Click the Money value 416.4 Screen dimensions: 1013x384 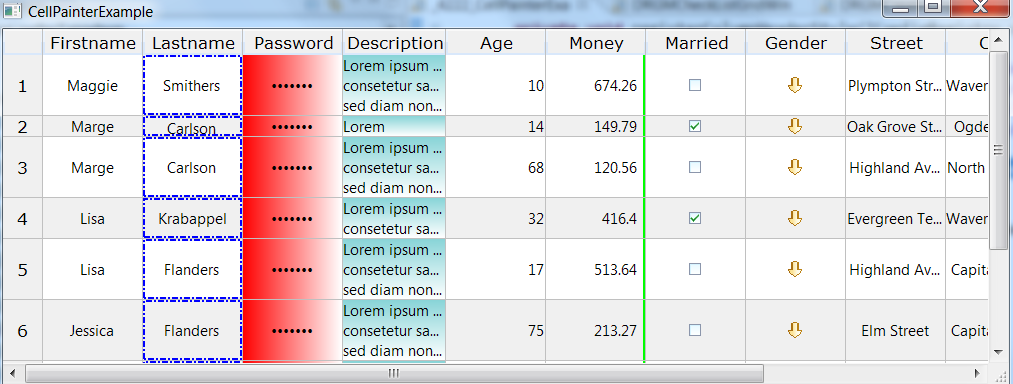[x=618, y=219]
